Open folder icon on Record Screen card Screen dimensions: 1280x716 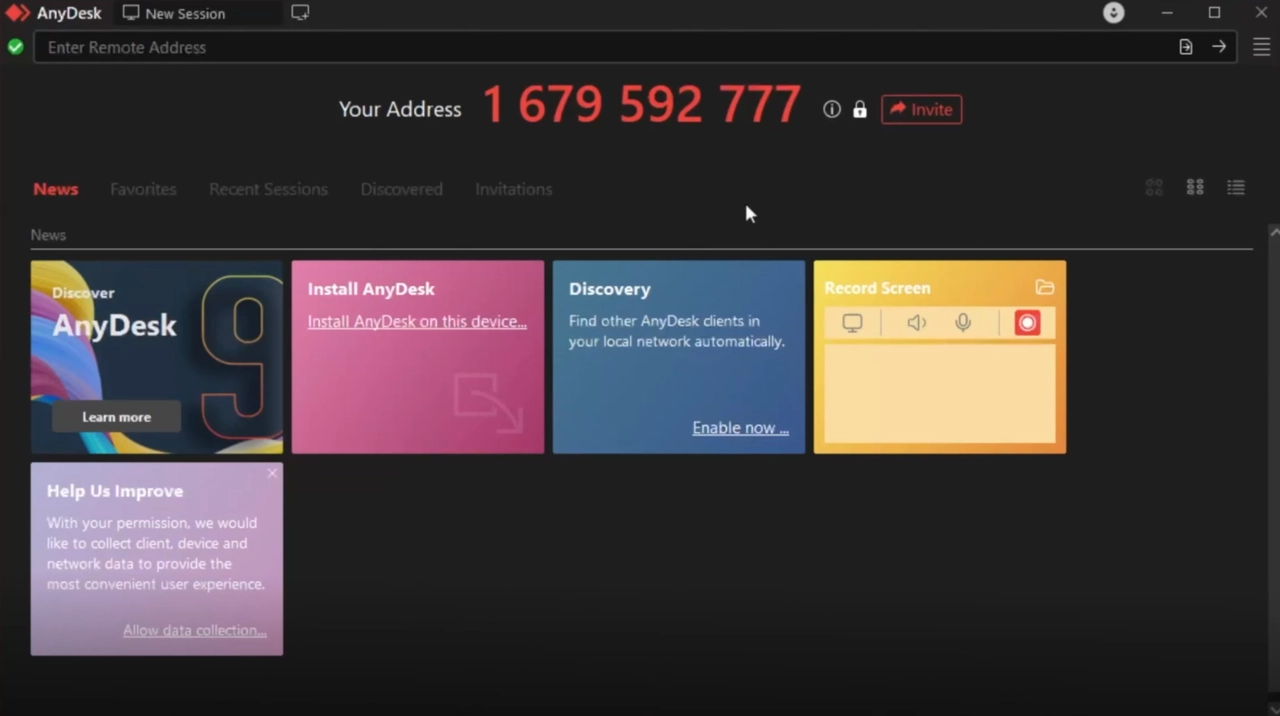[1044, 288]
